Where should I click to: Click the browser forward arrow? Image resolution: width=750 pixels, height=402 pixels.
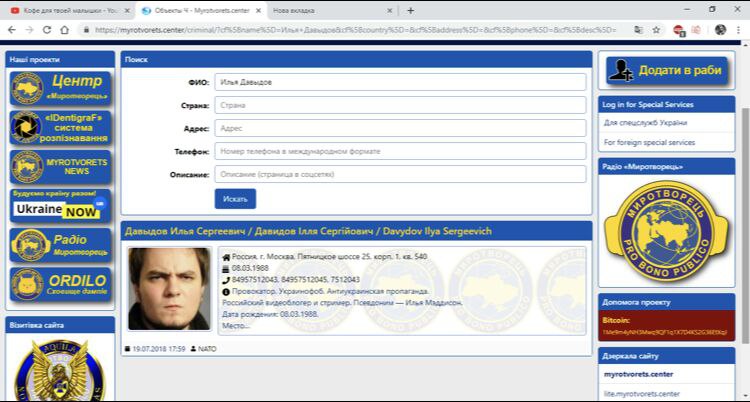click(29, 30)
